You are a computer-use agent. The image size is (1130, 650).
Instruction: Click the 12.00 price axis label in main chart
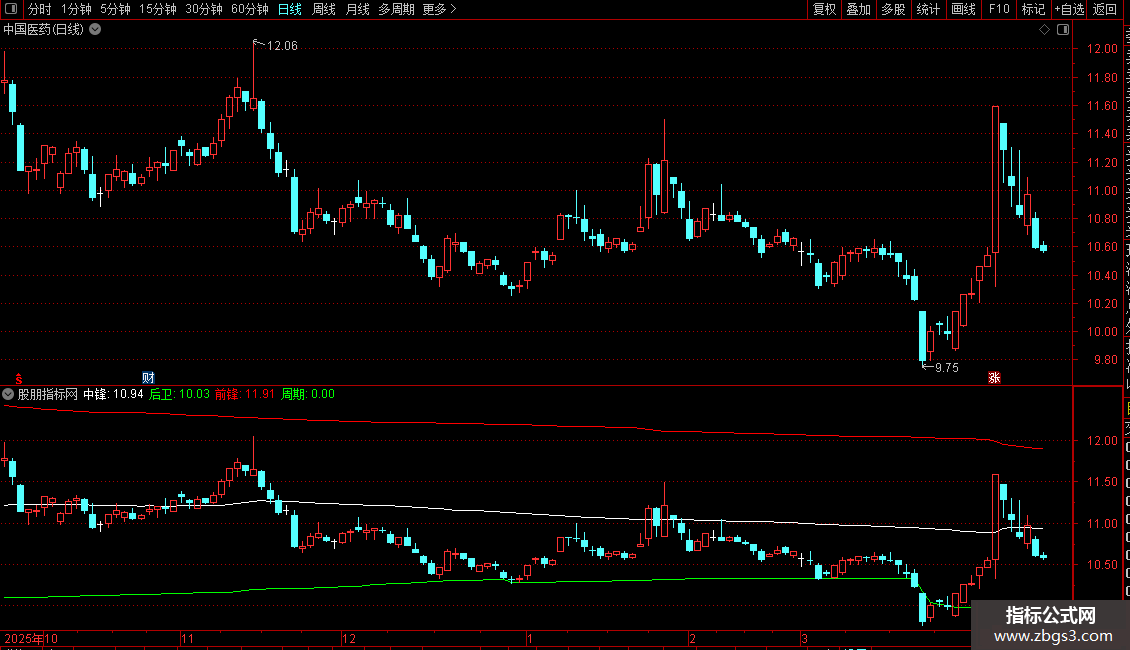click(1102, 49)
